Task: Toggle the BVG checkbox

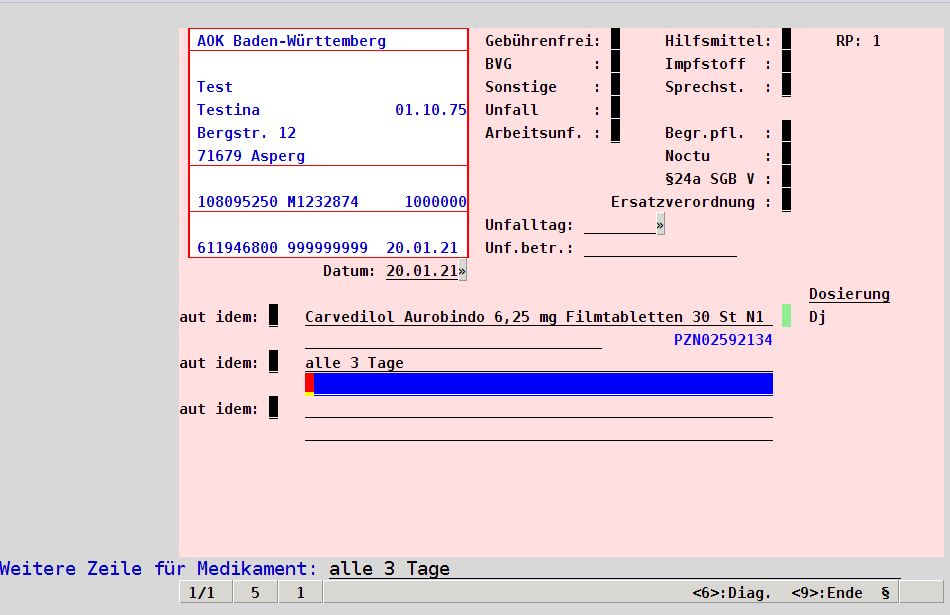Action: coord(616,63)
